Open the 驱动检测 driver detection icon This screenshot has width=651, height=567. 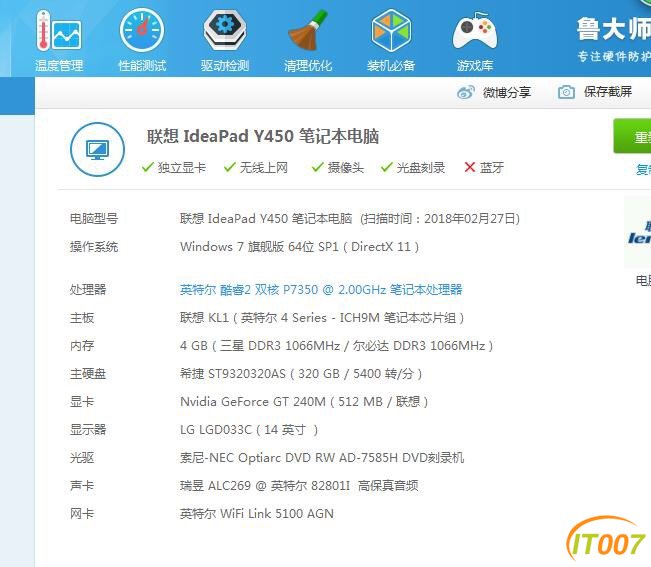[x=225, y=40]
